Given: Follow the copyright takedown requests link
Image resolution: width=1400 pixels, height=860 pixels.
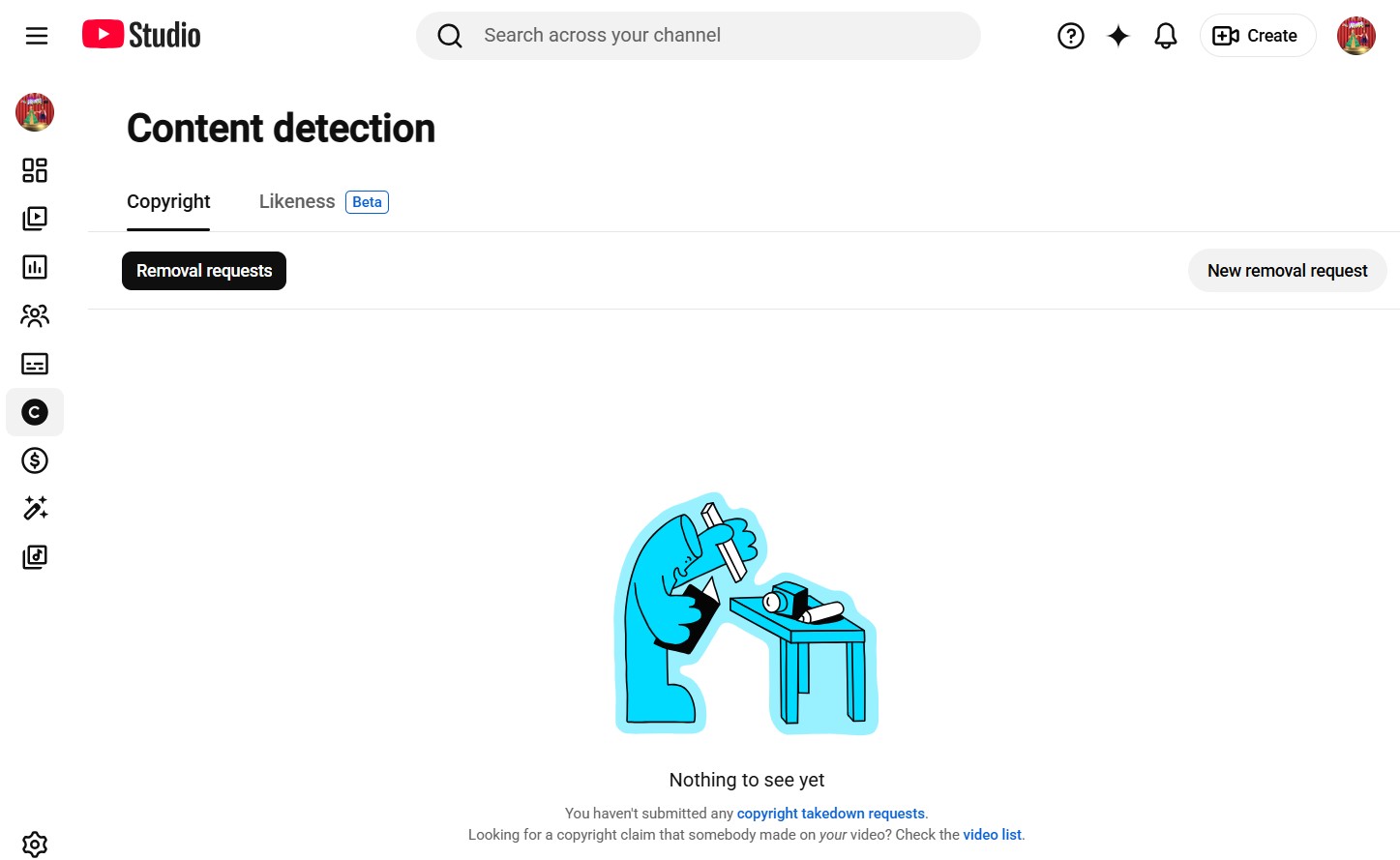Looking at the screenshot, I should point(831,814).
